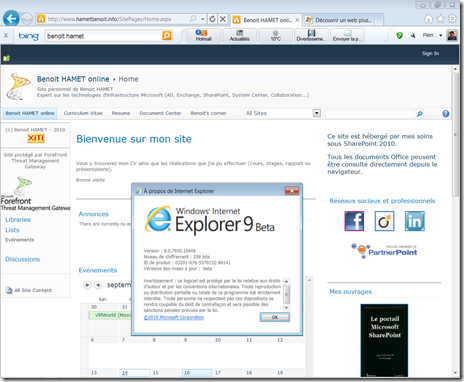Viewport: 464px width, 382px height.
Task: Select calendar day 14
Action: (x=125, y=373)
